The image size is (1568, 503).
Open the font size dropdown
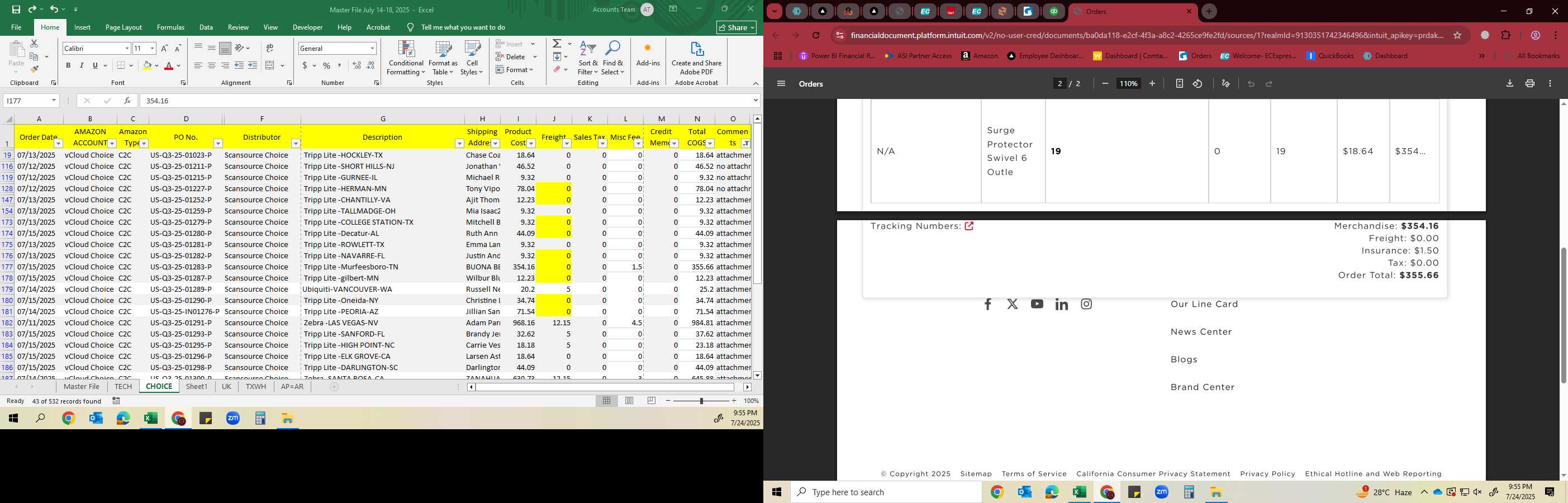152,48
